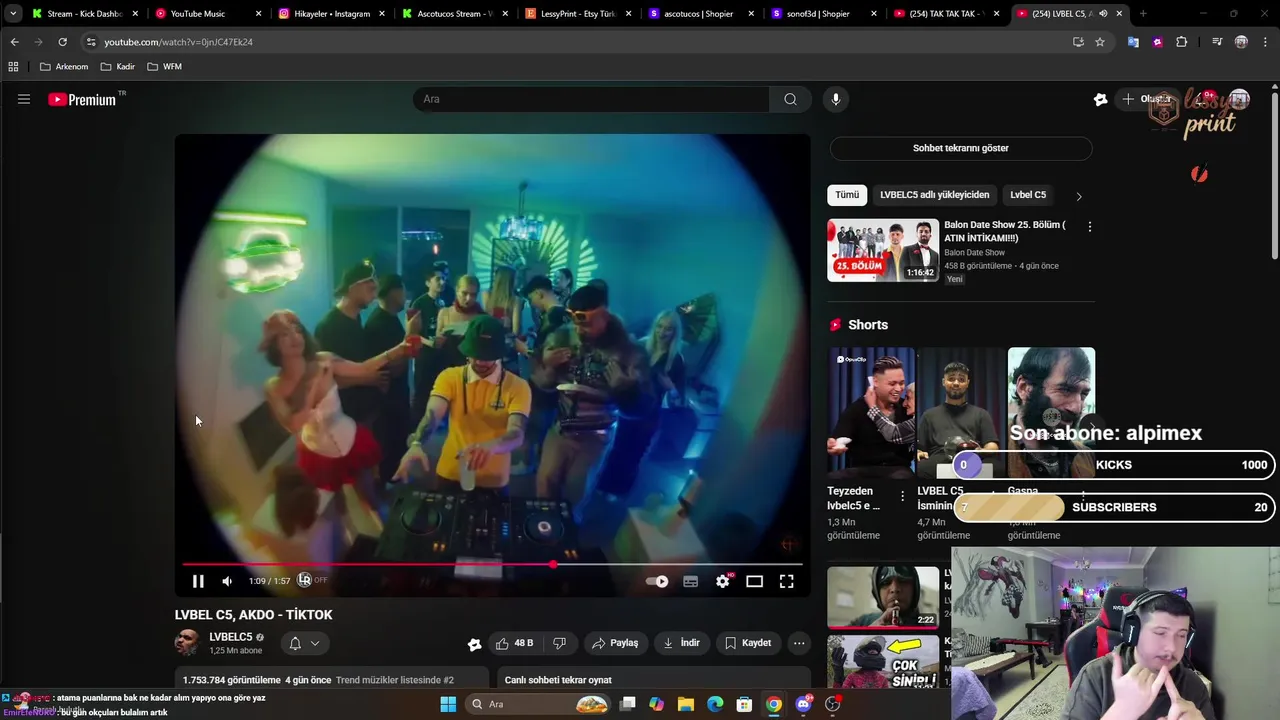The image size is (1280, 720).
Task: Open Discord from the taskbar
Action: 803,704
